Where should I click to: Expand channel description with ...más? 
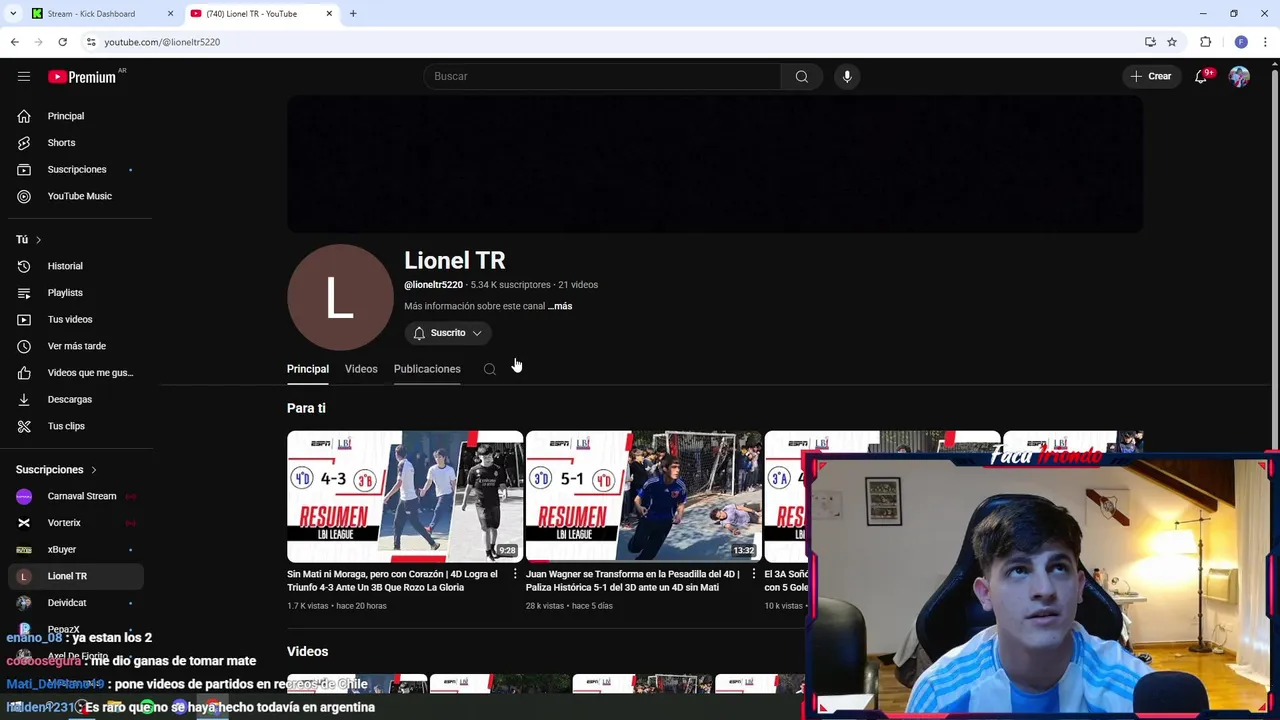tap(560, 306)
